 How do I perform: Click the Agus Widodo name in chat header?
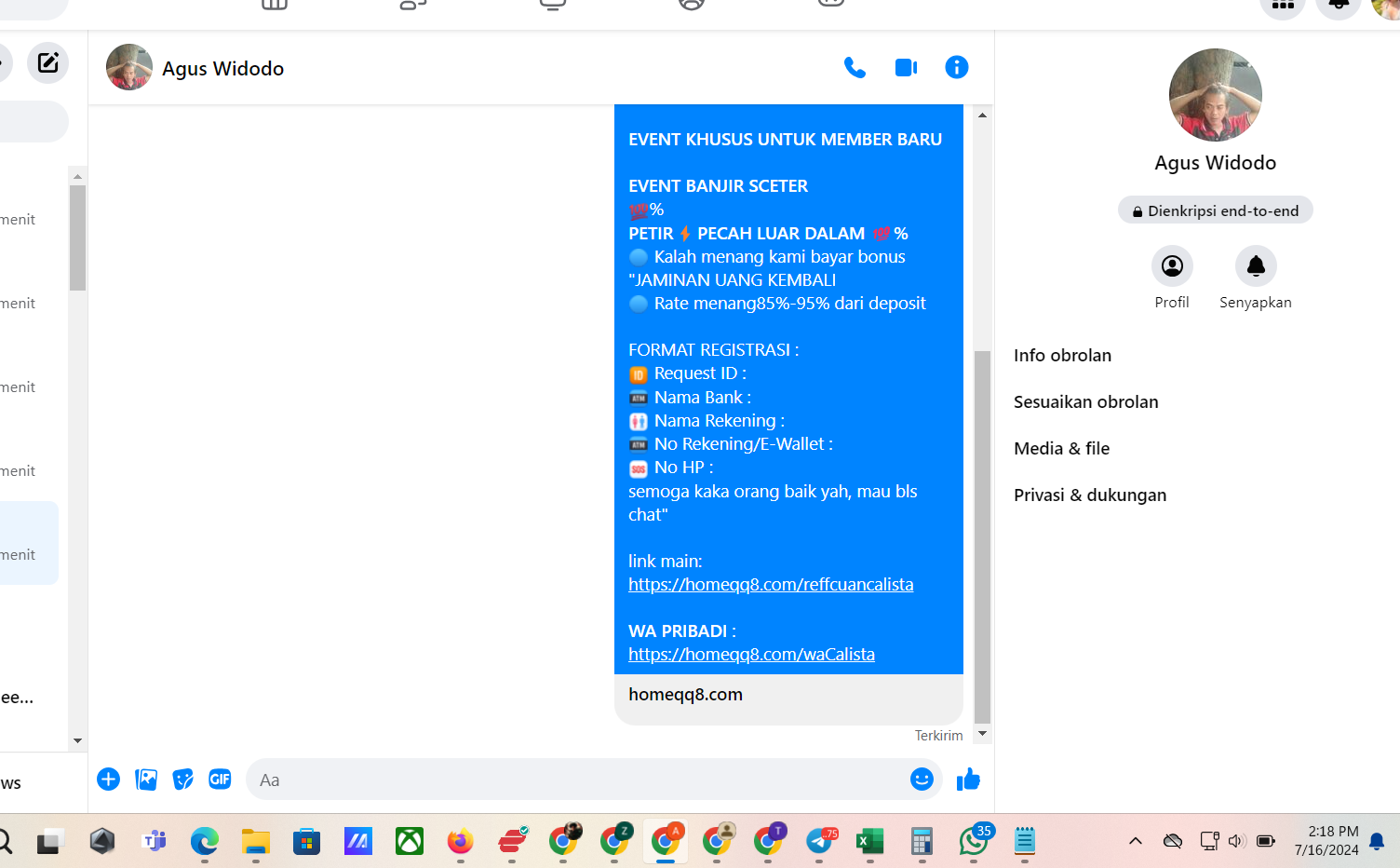[x=223, y=69]
